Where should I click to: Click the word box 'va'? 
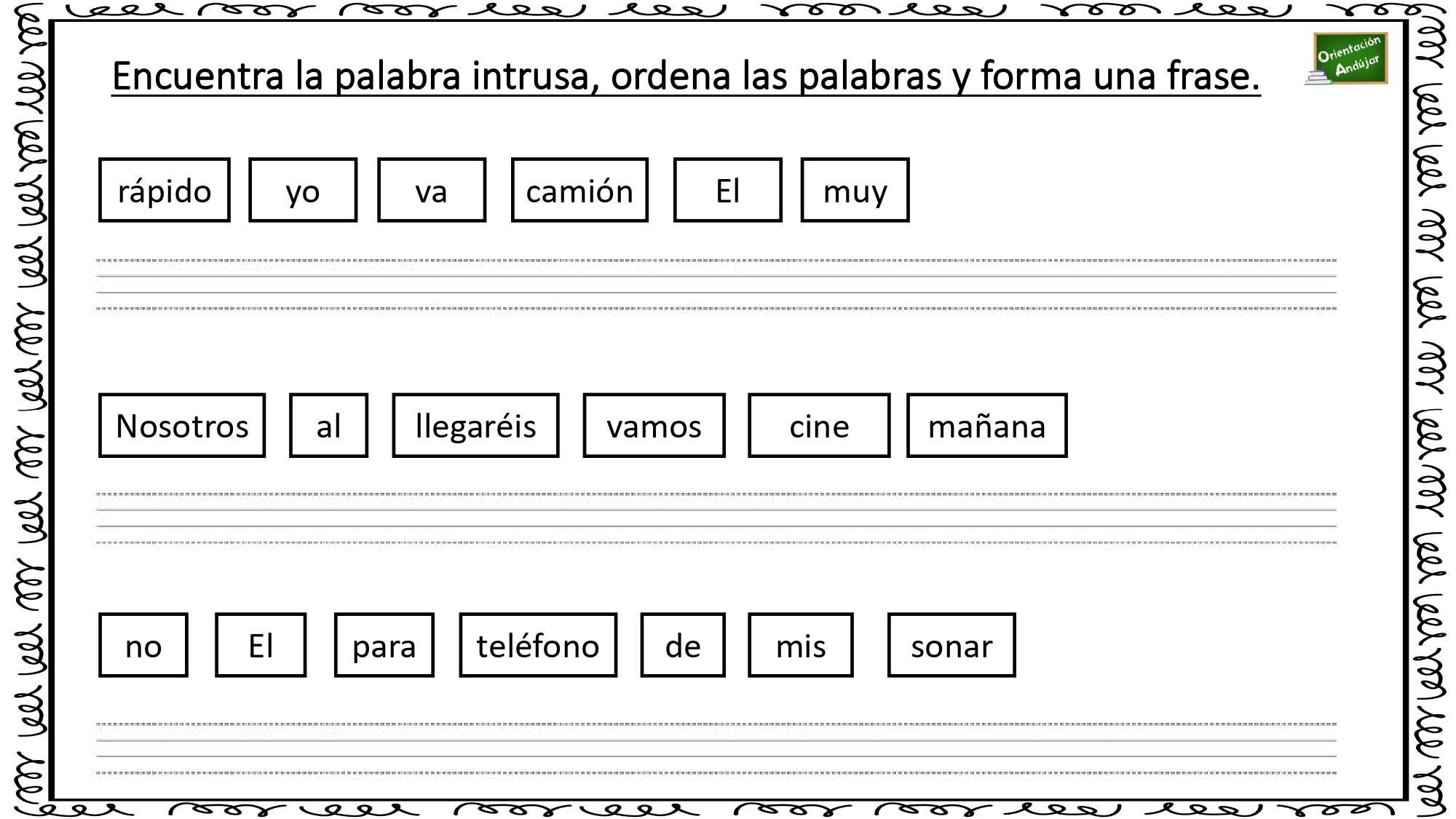pos(432,190)
